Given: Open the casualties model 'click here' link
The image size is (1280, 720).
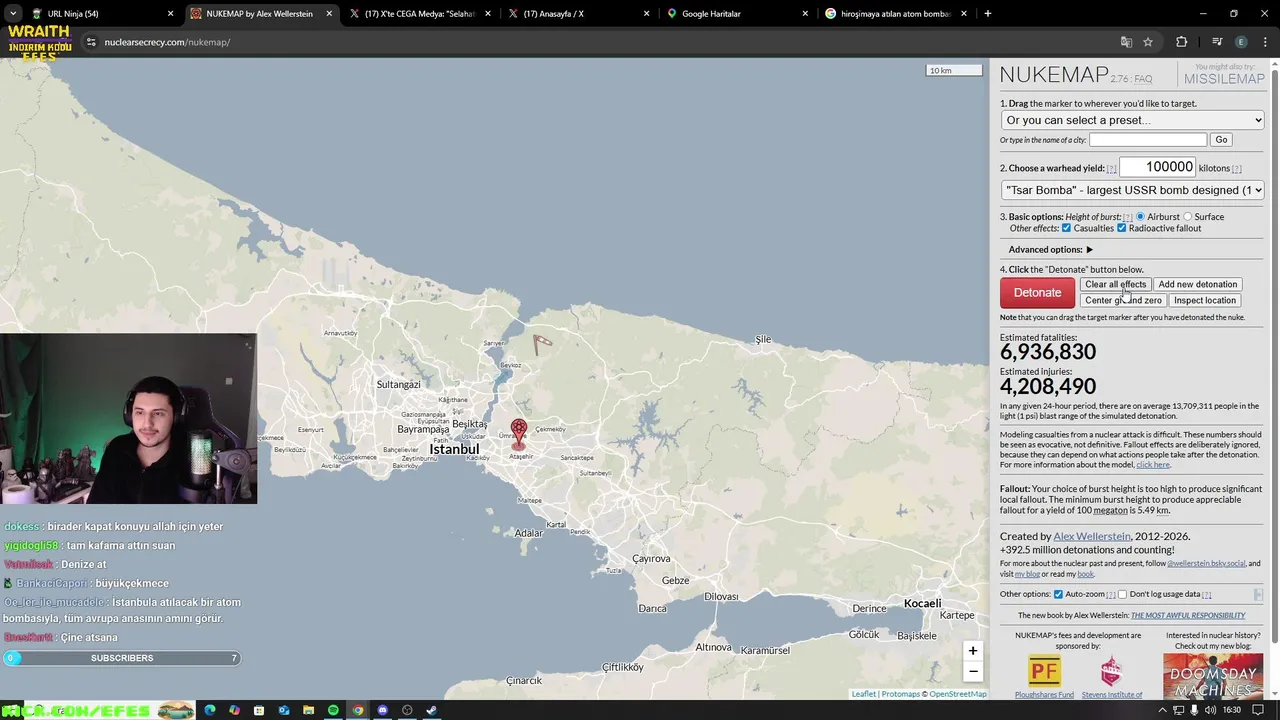Looking at the screenshot, I should [x=1152, y=465].
